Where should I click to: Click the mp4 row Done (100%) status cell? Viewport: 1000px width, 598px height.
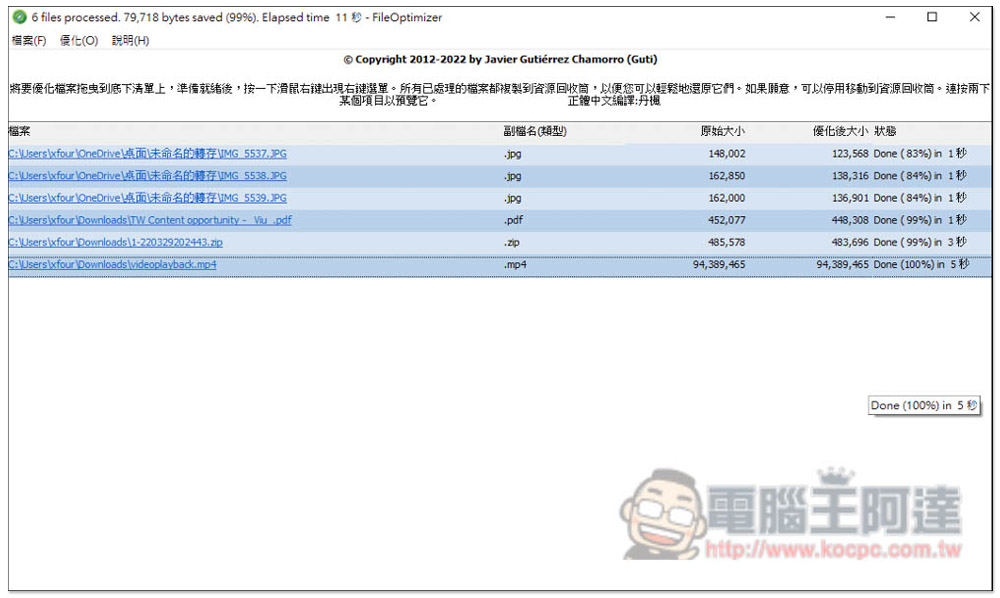click(922, 265)
